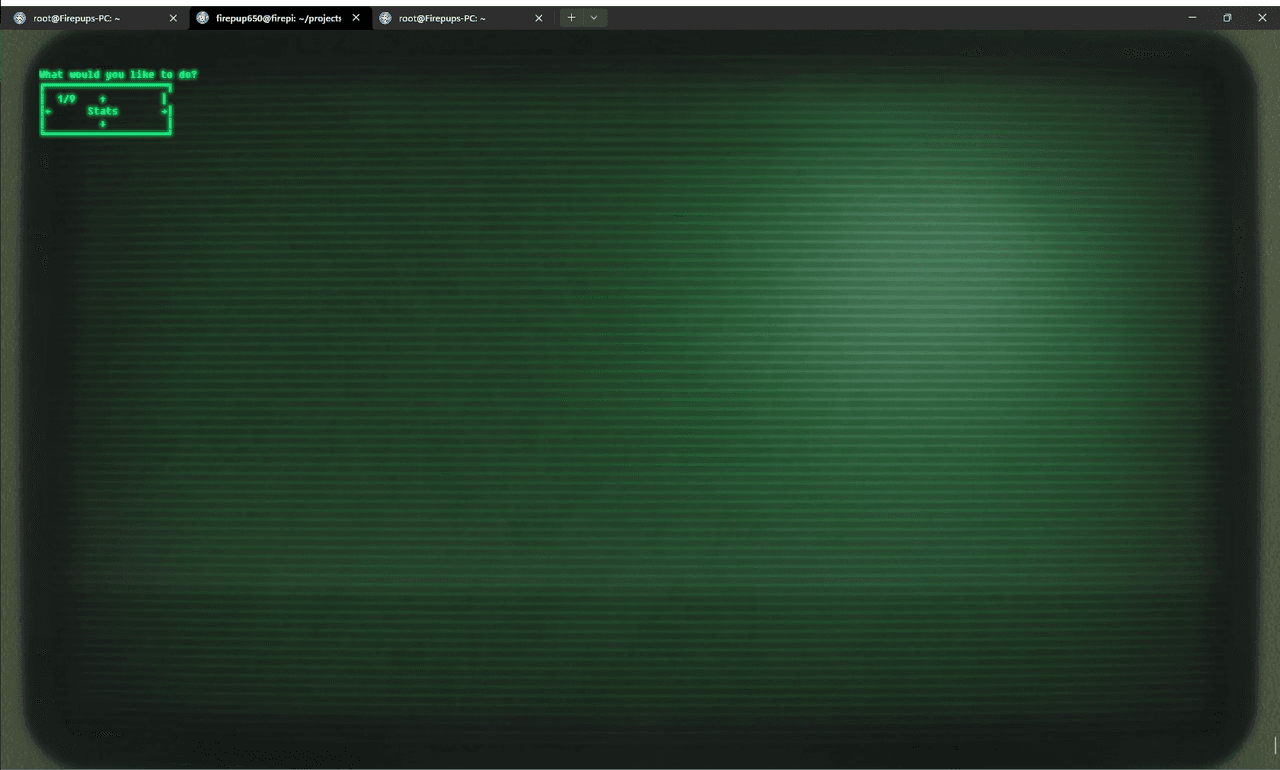
Task: Close the third root@Firepups-PC tab
Action: coord(539,18)
